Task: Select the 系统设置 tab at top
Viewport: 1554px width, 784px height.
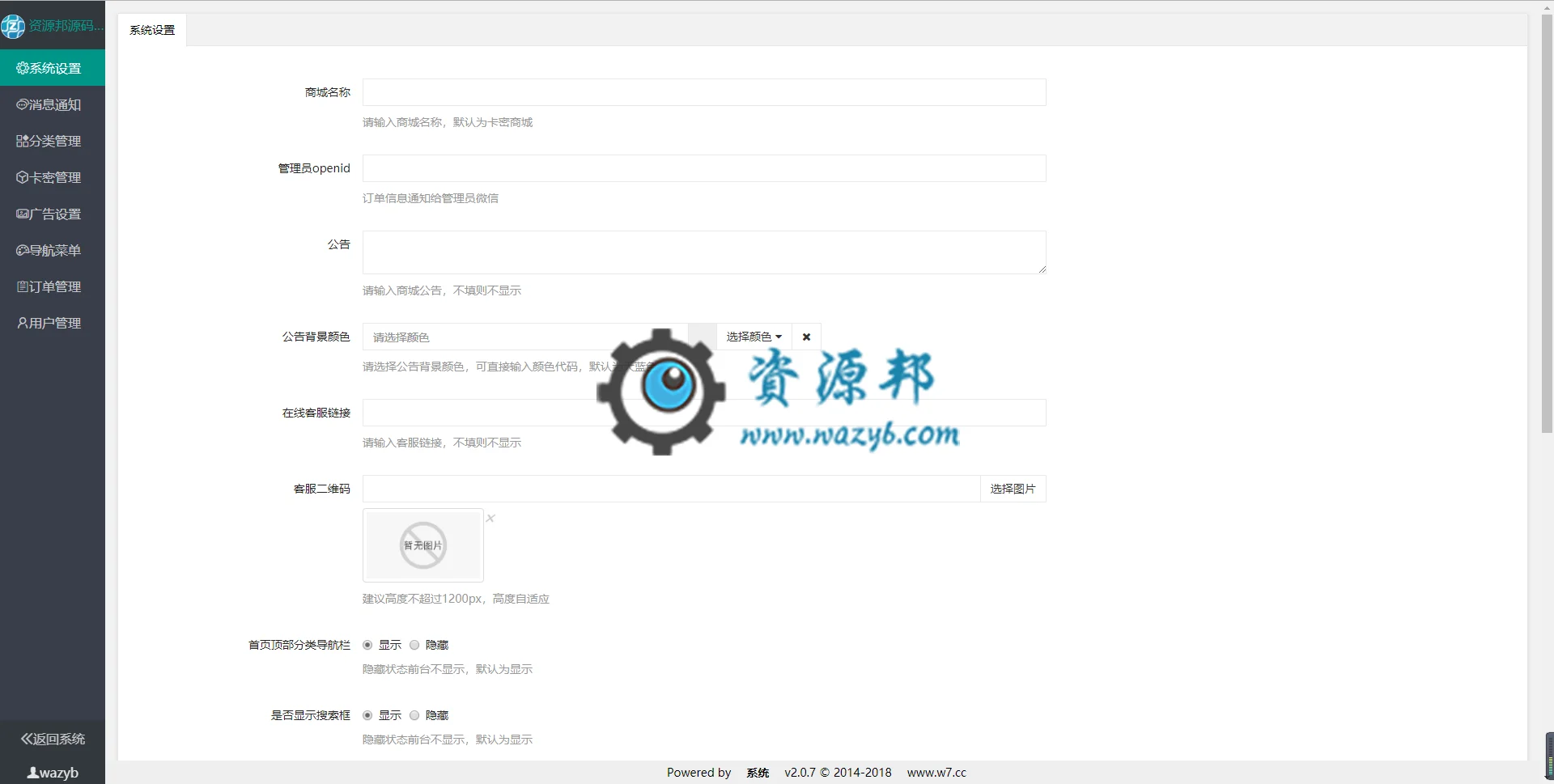Action: 152,30
